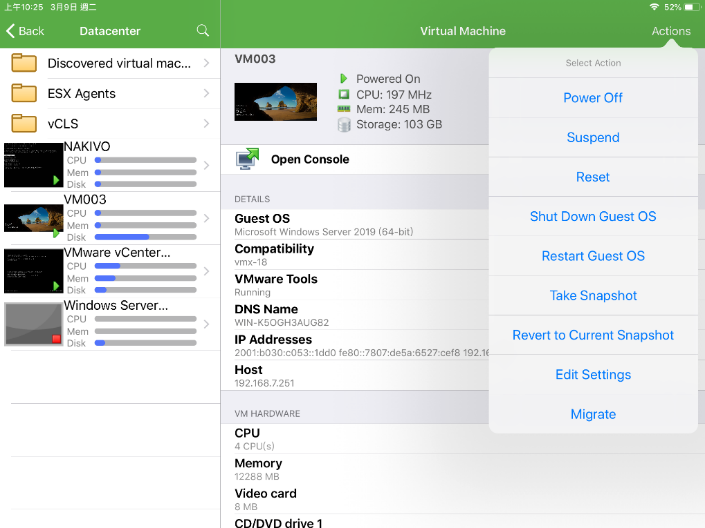Image resolution: width=705 pixels, height=528 pixels.
Task: Choose Revert to Current Snapshot
Action: pos(593,335)
